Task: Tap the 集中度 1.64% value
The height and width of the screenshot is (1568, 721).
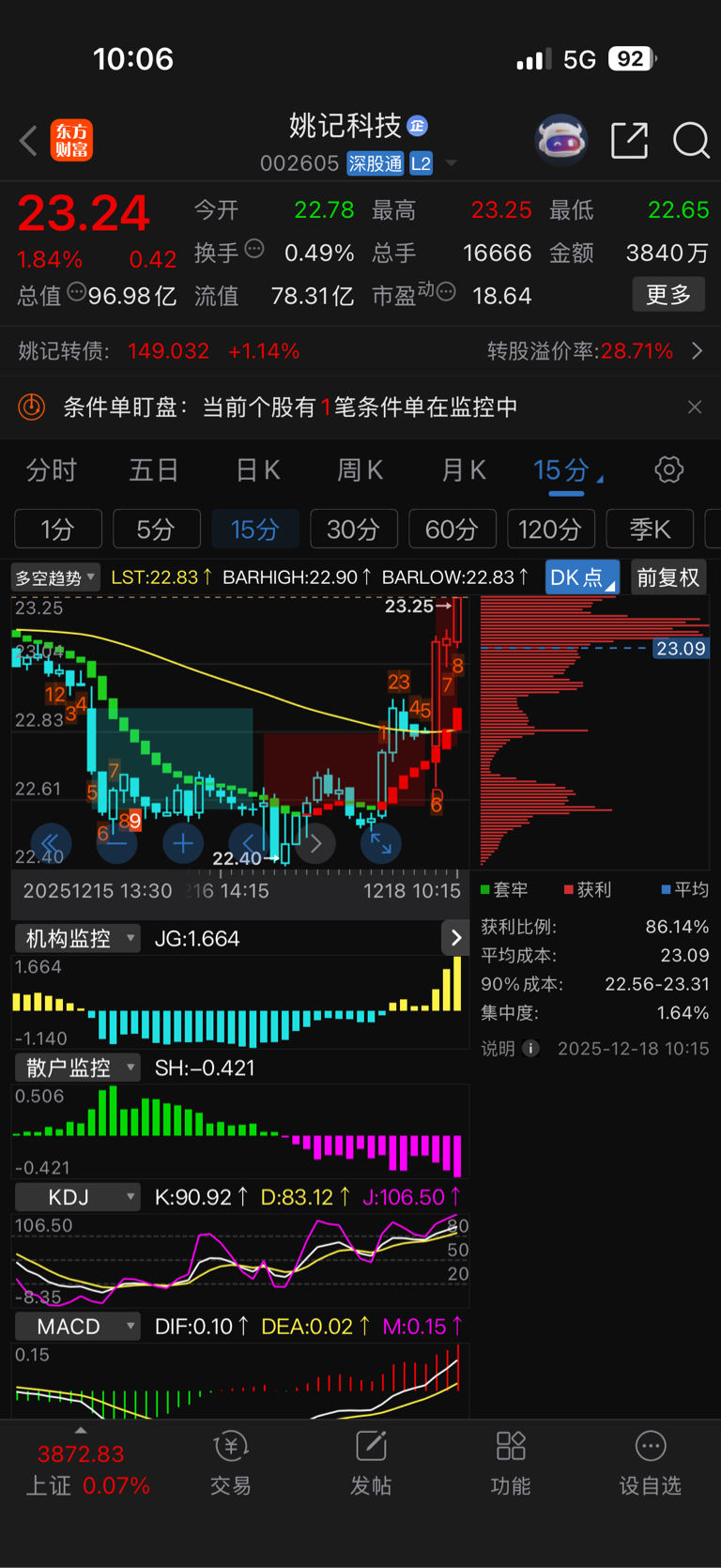Action: pos(683,1013)
